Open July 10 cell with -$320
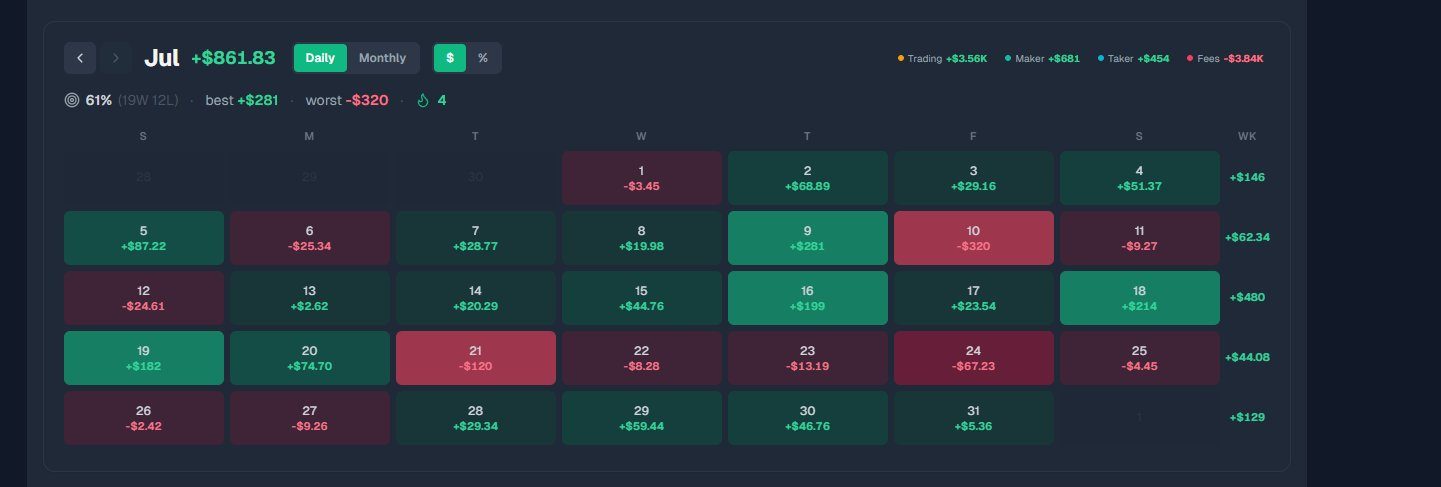This screenshot has height=487, width=1441. pyautogui.click(x=974, y=238)
